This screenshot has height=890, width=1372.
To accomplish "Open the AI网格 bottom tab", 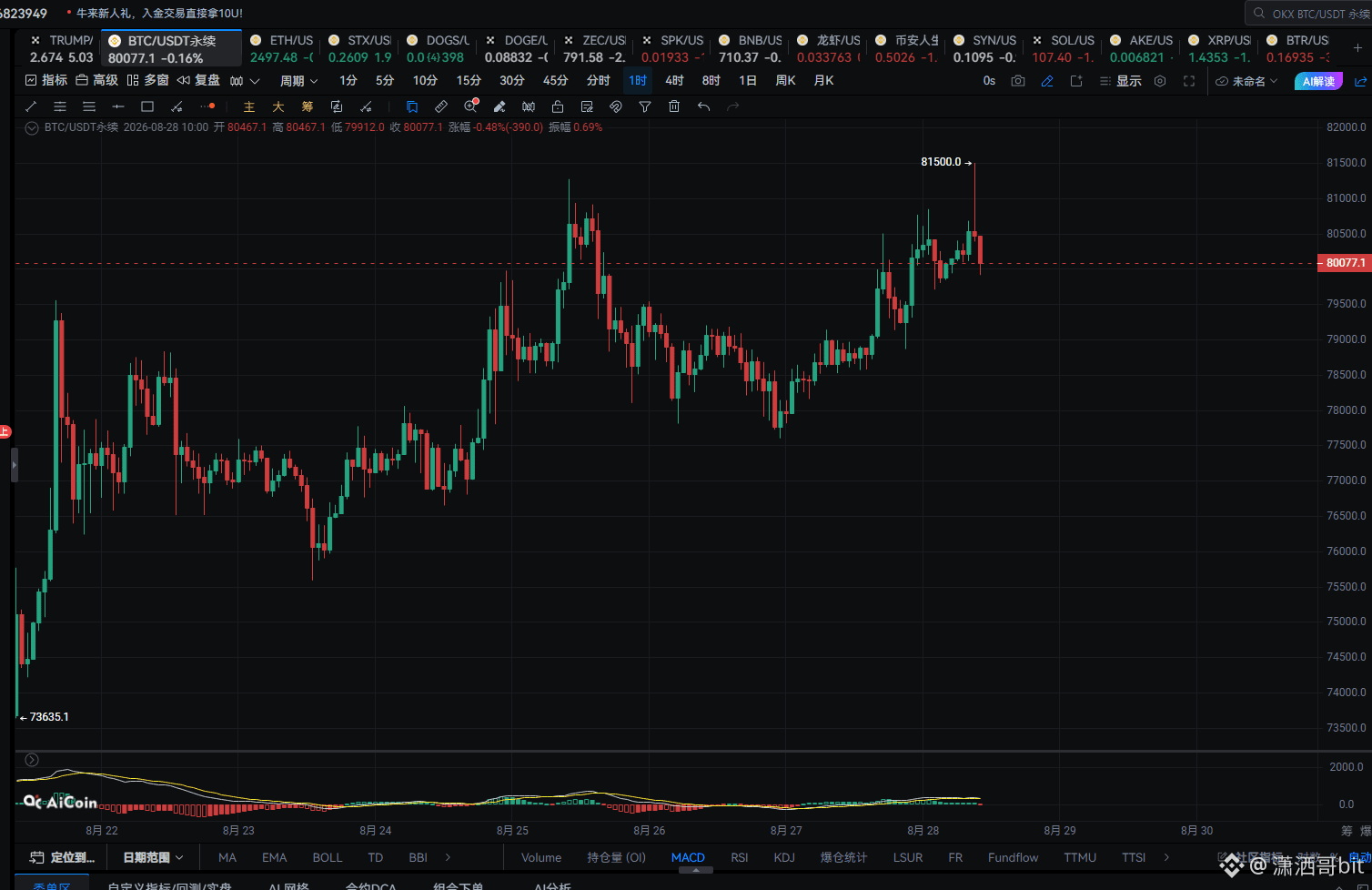I will tap(288, 885).
